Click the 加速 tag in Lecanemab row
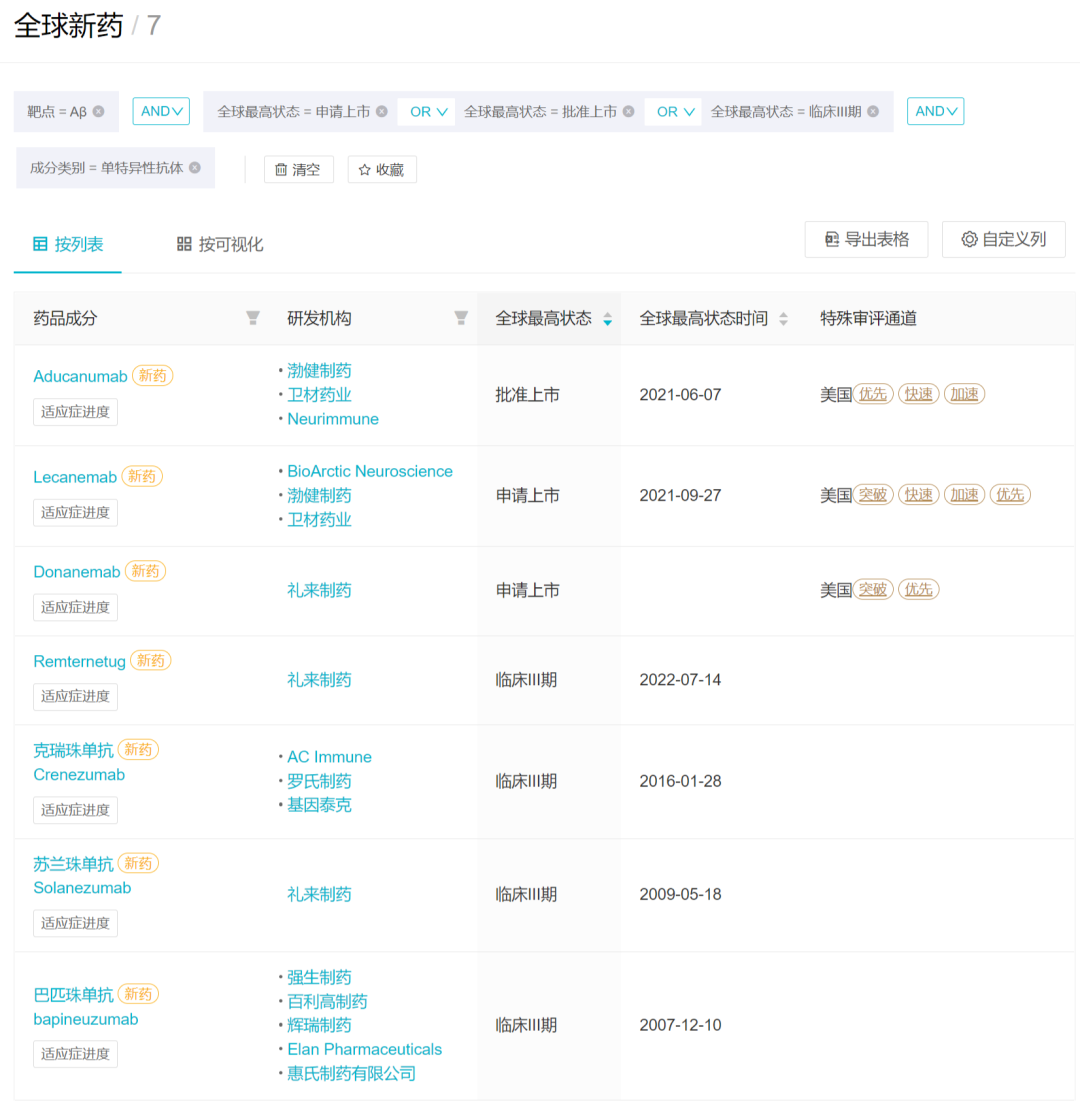The height and width of the screenshot is (1110, 1080). point(965,494)
